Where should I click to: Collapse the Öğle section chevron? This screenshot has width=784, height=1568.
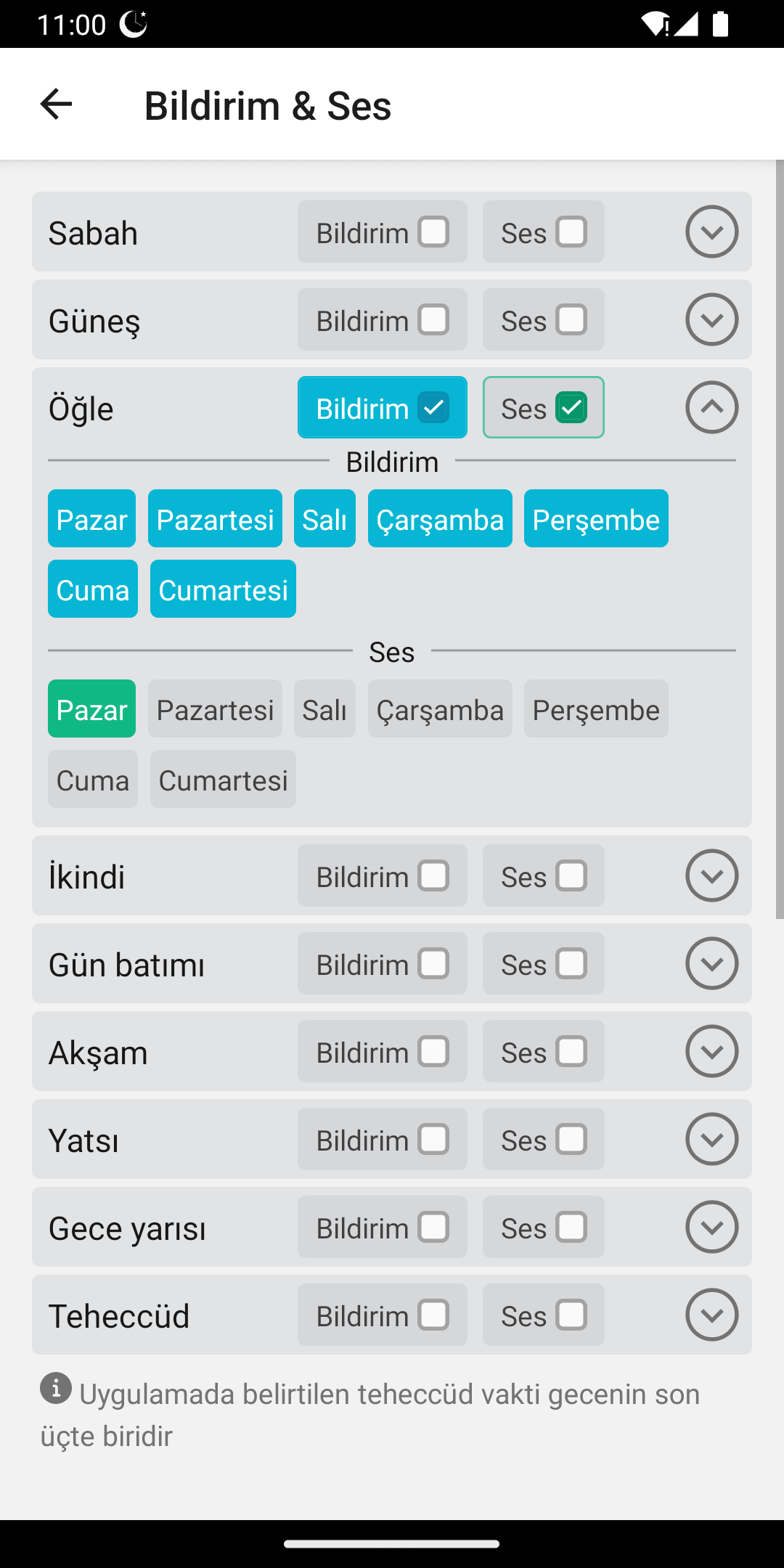(x=711, y=407)
